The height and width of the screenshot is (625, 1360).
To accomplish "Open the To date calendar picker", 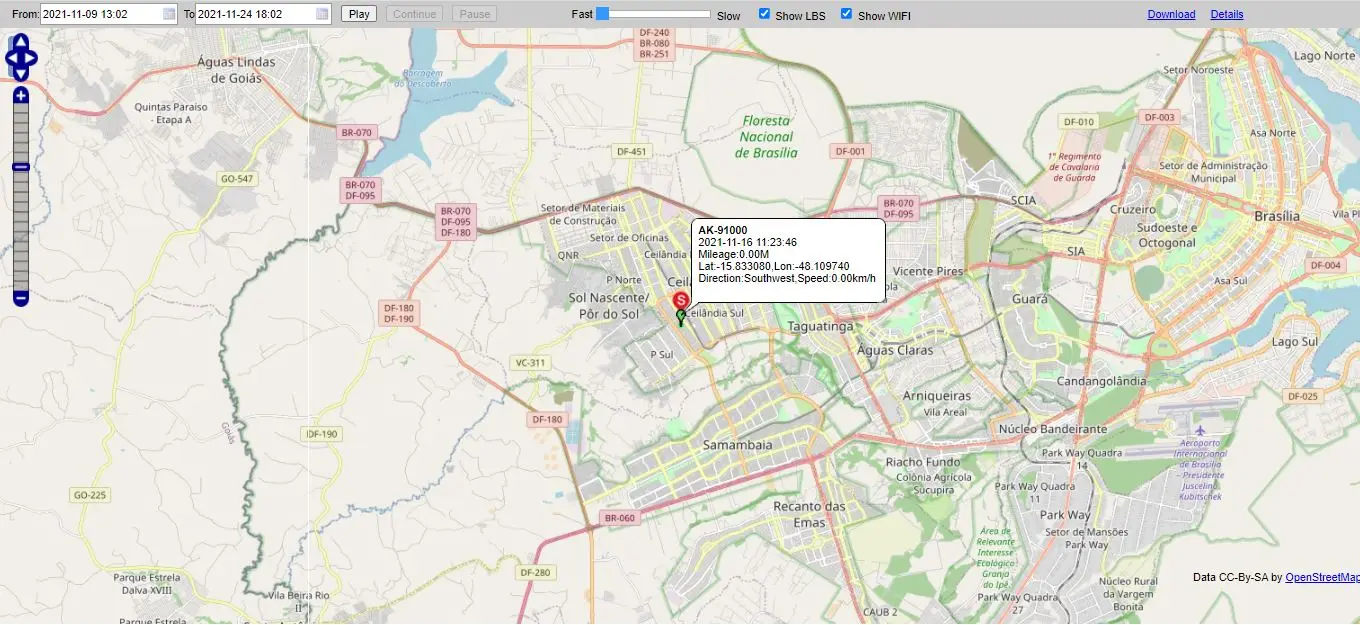I will (322, 14).
